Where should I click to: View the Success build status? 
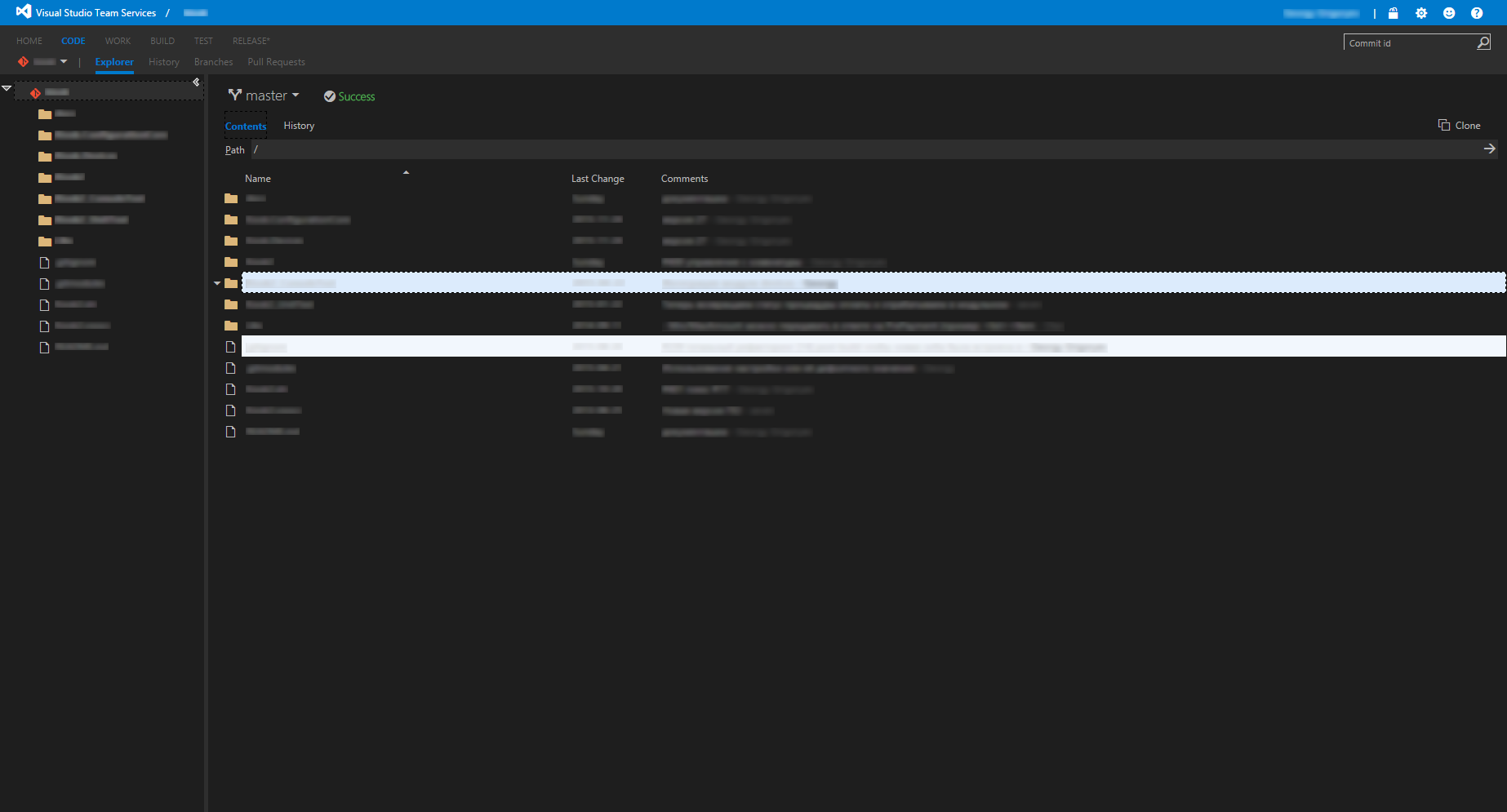[349, 96]
